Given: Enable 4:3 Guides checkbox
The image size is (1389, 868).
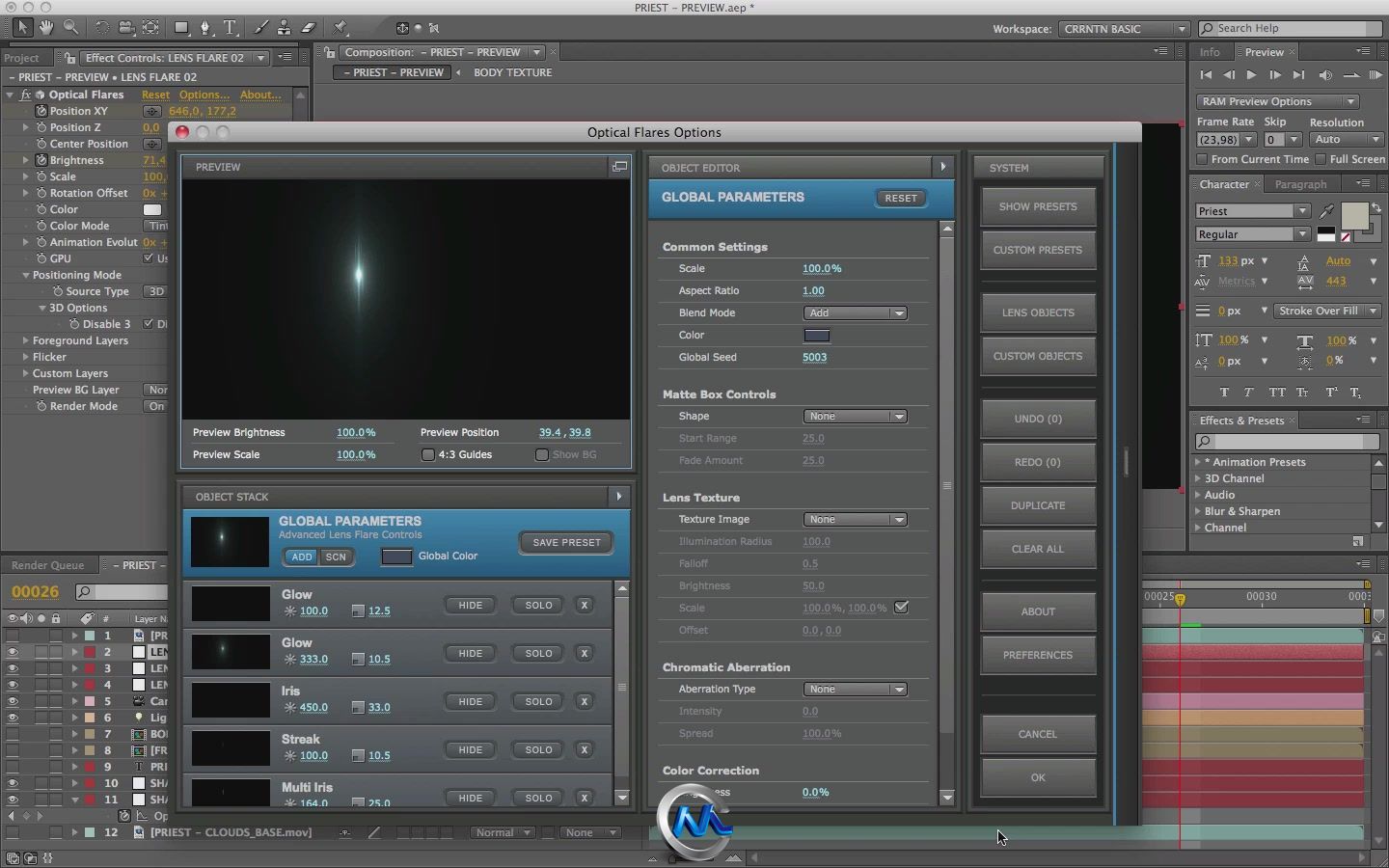Looking at the screenshot, I should click(x=427, y=454).
